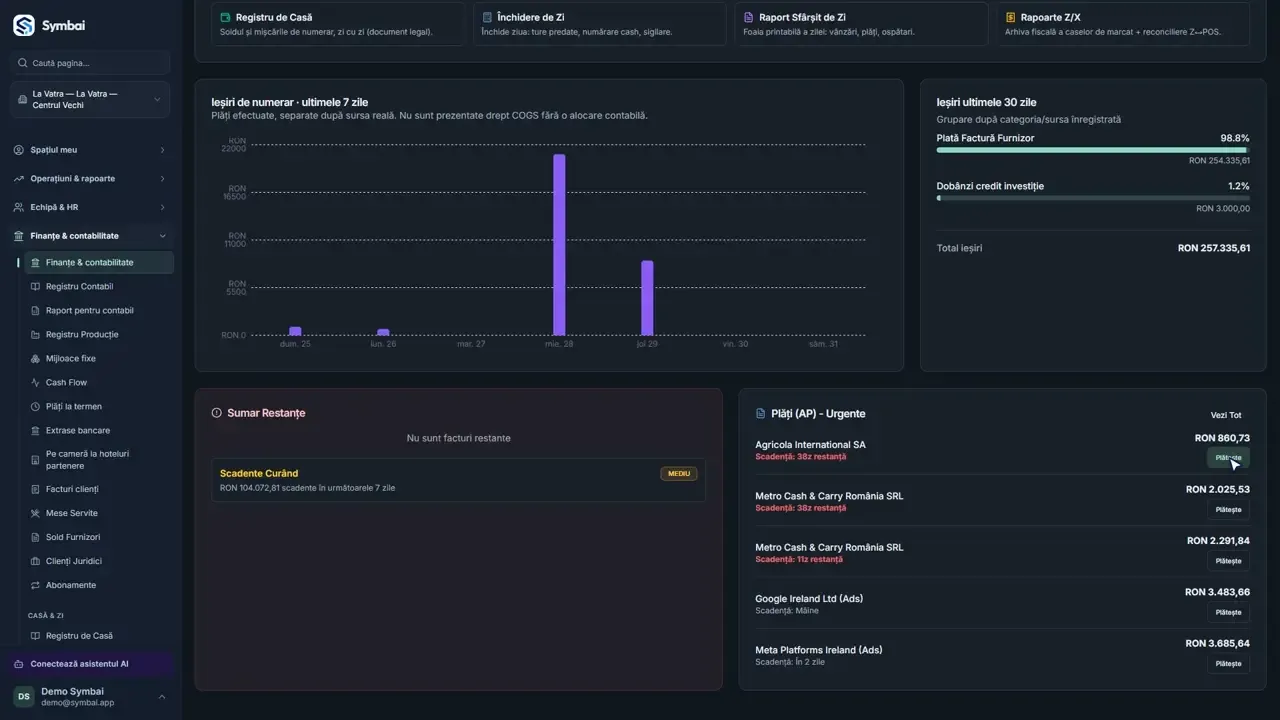This screenshot has width=1280, height=720.
Task: Click Vezi Tot in Plăți (AP)
Action: point(1226,415)
